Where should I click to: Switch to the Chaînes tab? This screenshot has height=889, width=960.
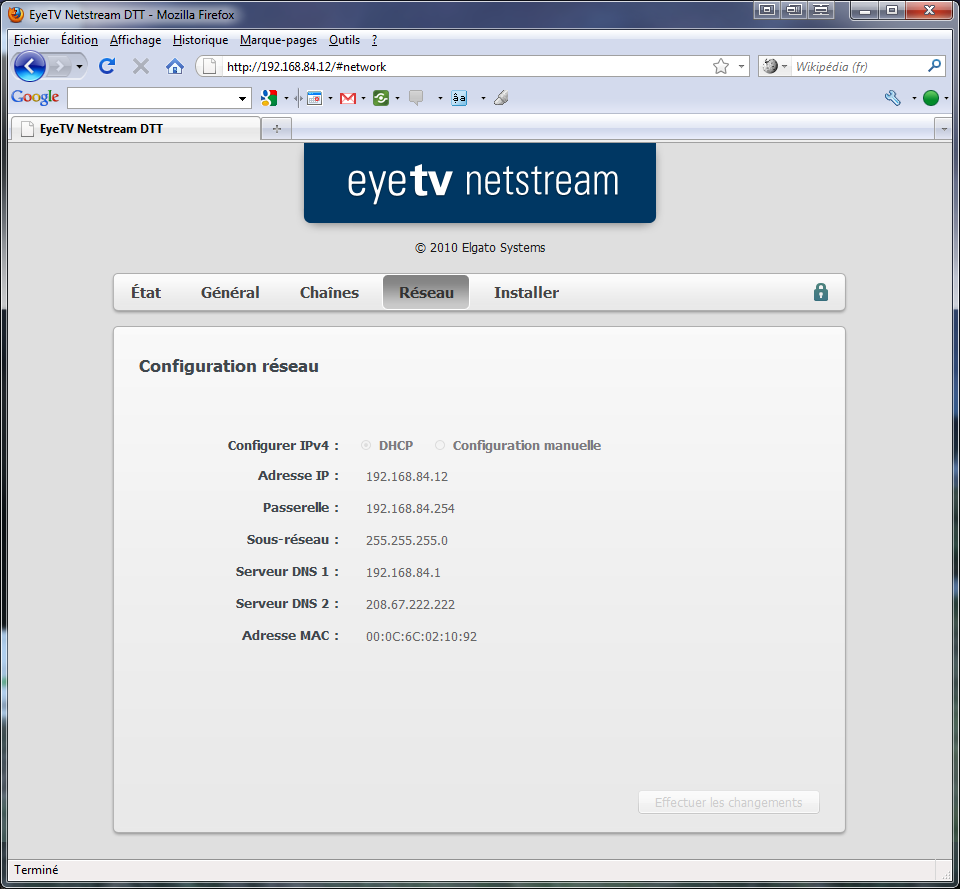[329, 293]
